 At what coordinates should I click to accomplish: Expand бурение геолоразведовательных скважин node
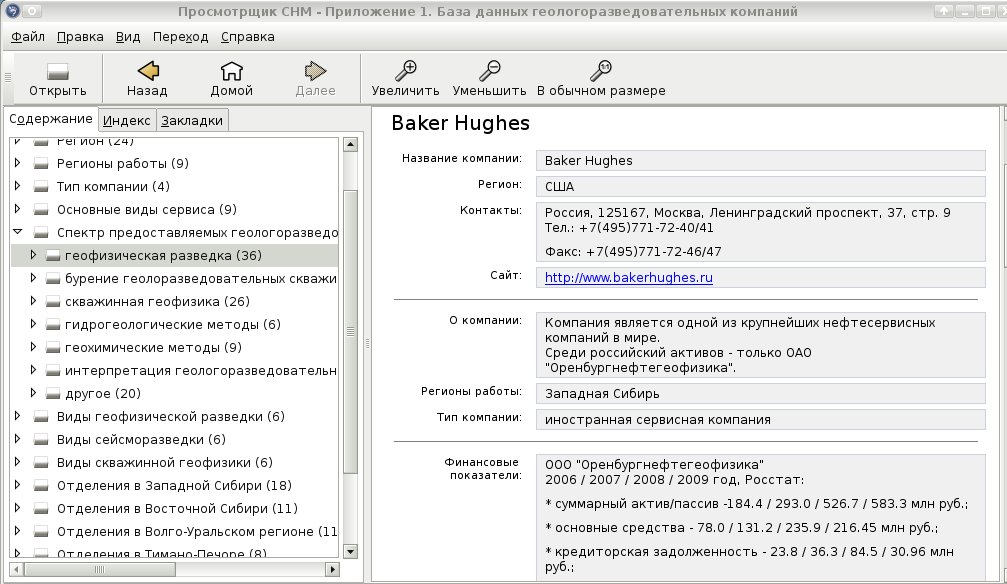tap(33, 278)
